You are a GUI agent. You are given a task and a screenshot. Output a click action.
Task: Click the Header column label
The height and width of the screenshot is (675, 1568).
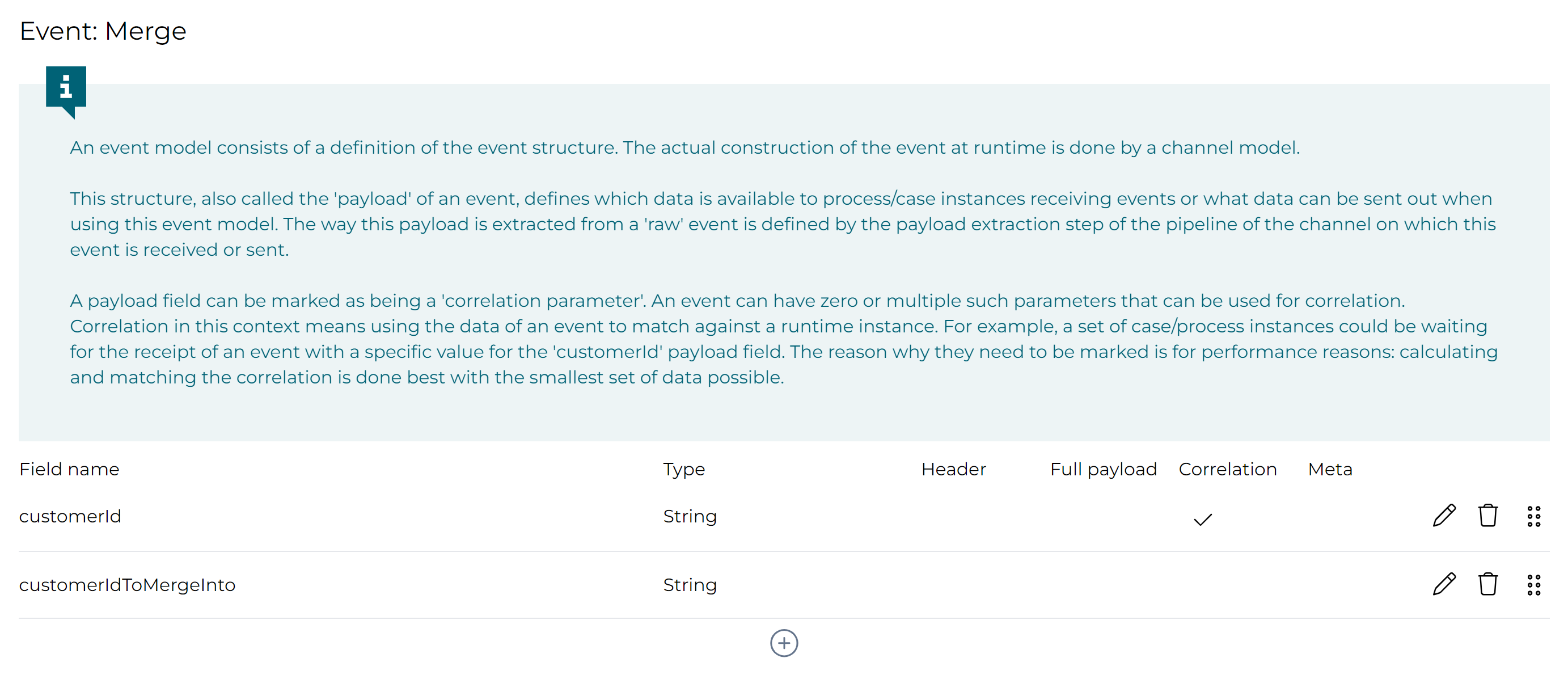tap(953, 469)
